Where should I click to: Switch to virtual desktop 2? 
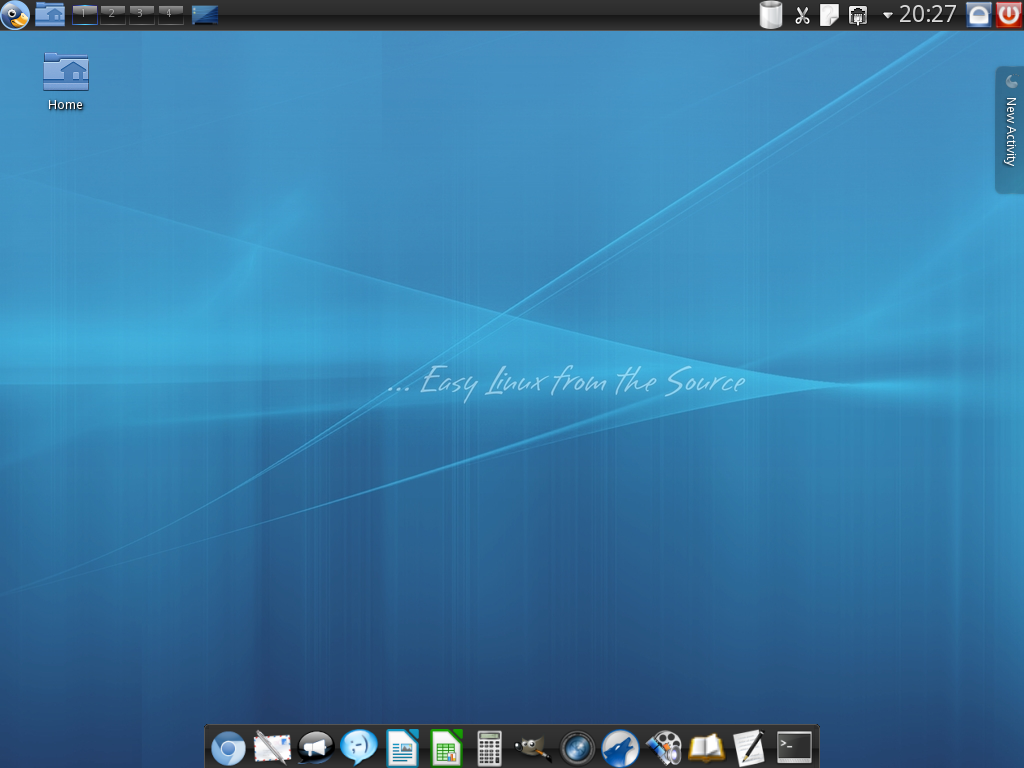(112, 14)
